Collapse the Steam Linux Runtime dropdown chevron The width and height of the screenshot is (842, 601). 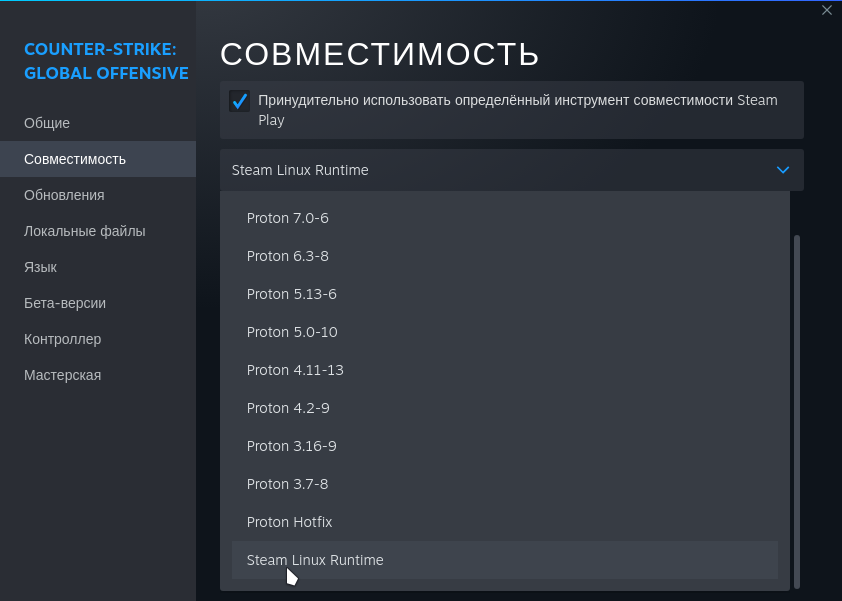coord(783,170)
